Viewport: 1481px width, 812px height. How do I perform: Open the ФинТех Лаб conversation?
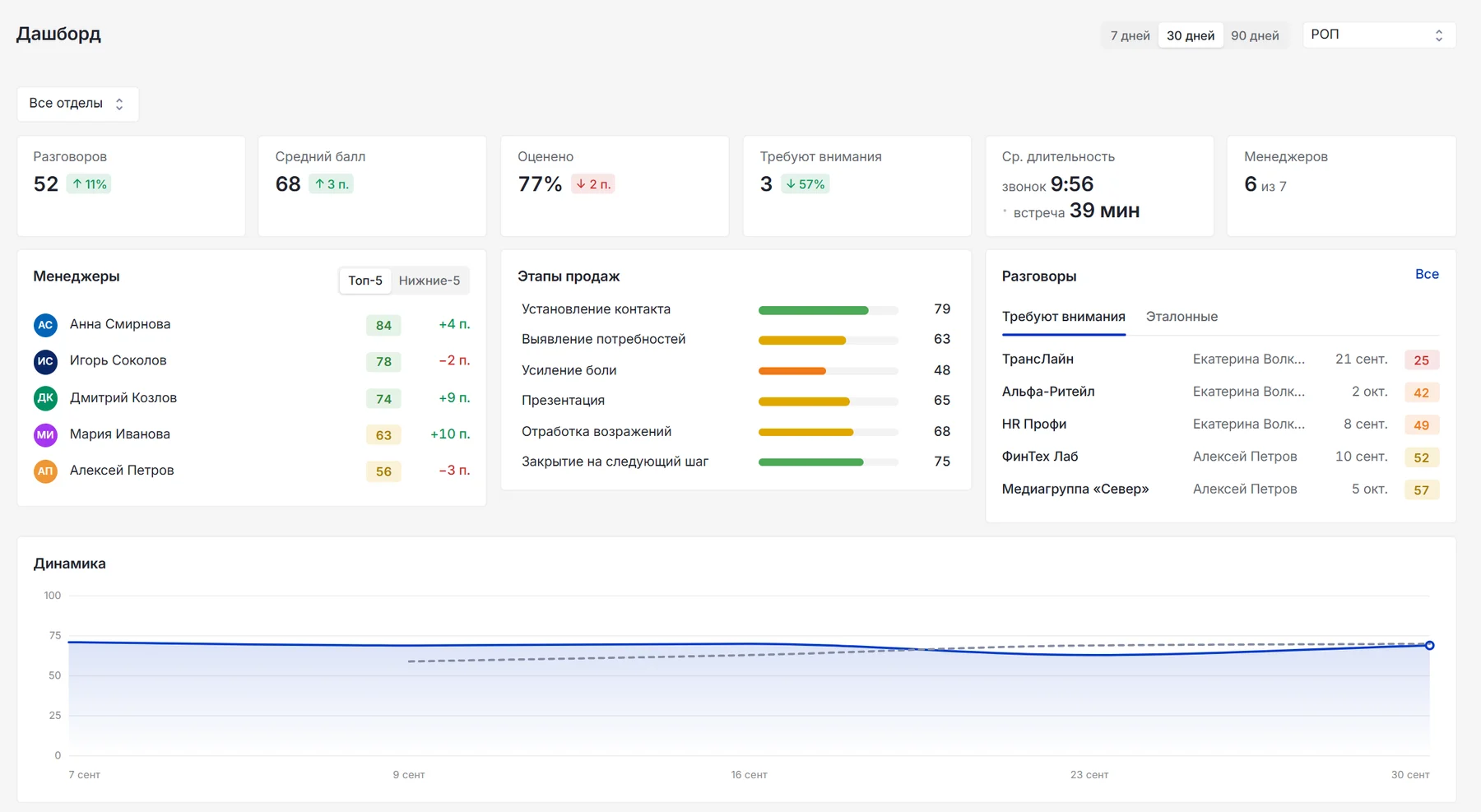pos(1220,457)
